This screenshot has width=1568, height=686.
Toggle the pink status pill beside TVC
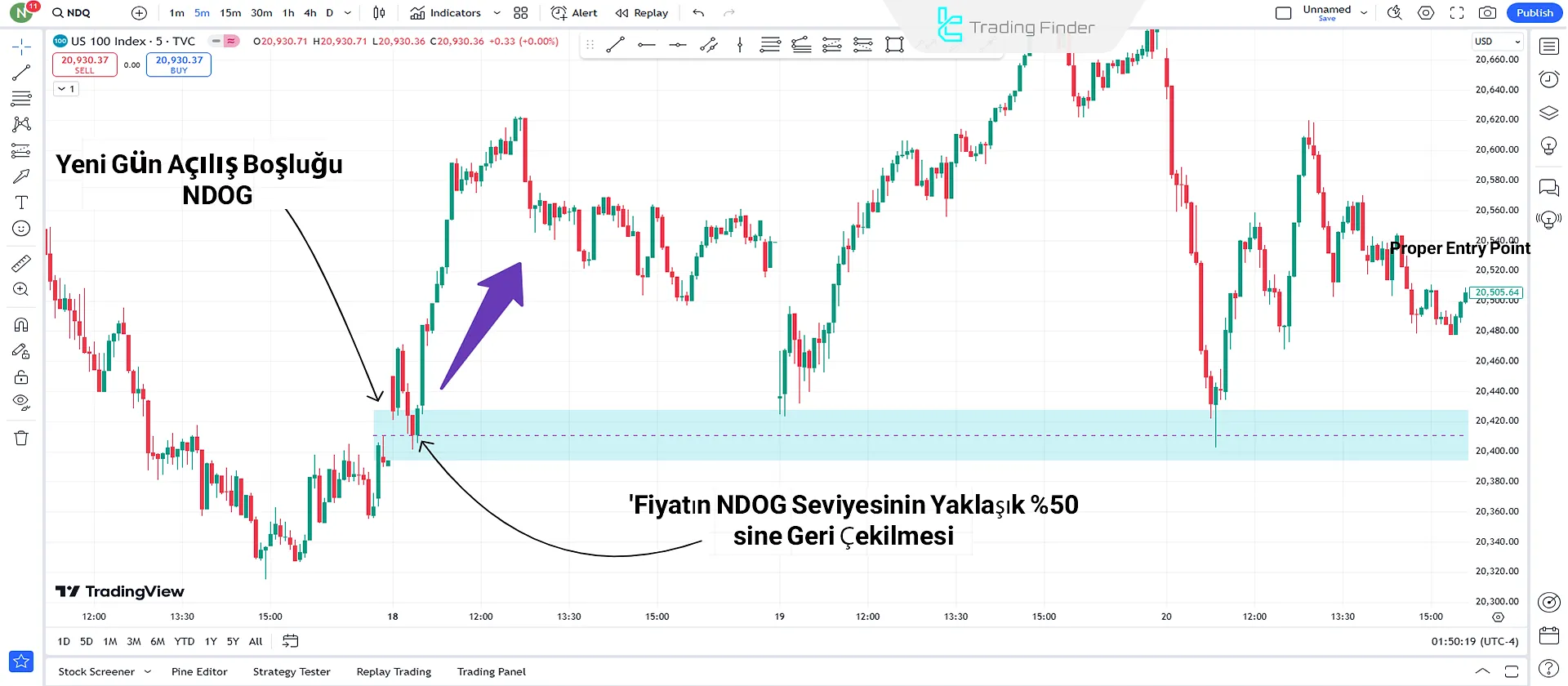tap(232, 41)
